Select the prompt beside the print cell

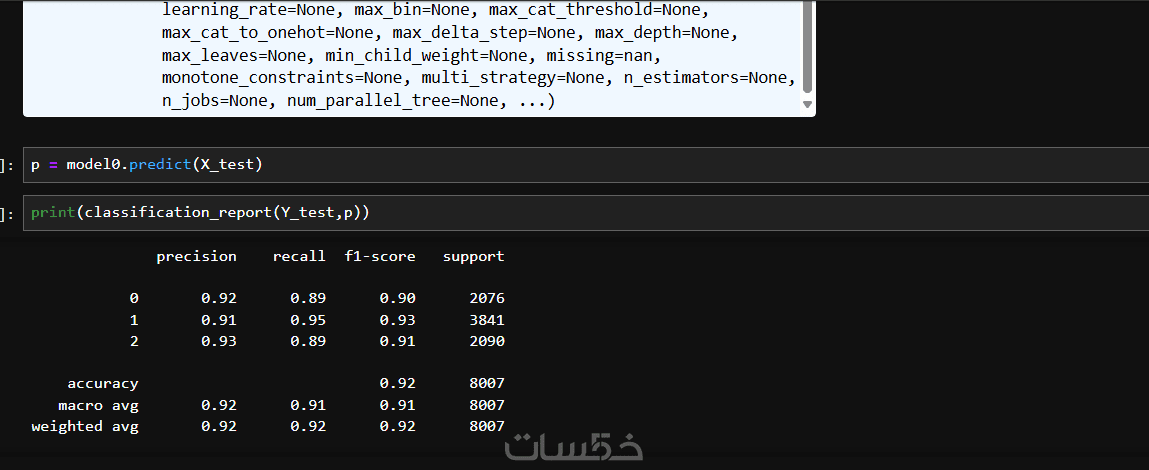(x=8, y=213)
